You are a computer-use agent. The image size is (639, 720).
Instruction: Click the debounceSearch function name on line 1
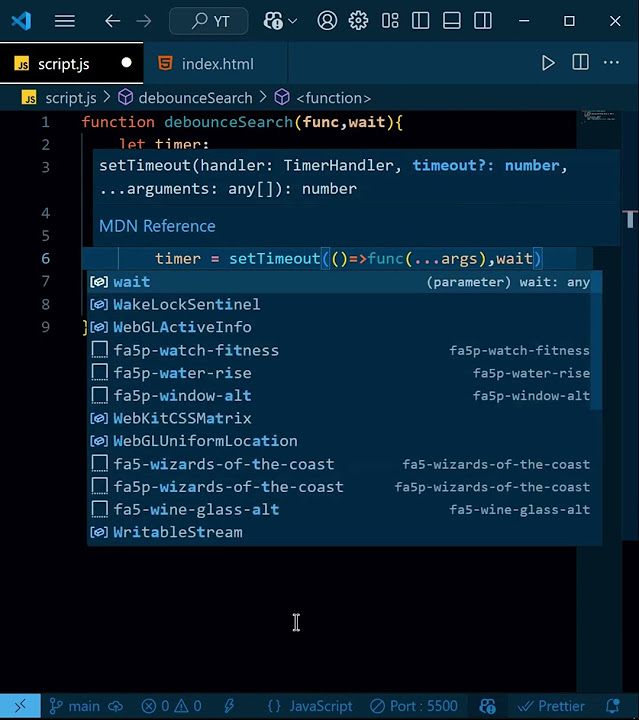point(229,122)
